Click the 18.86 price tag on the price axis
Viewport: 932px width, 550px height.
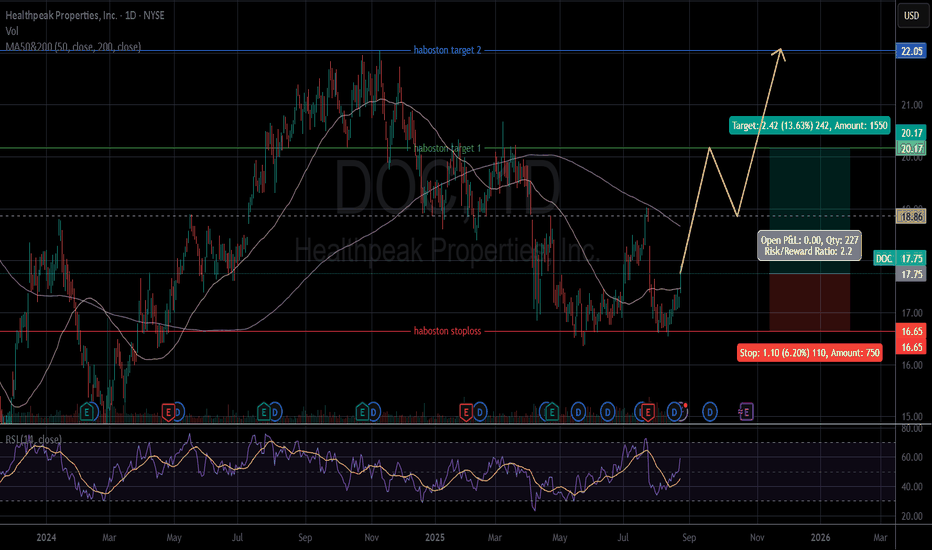tap(911, 216)
